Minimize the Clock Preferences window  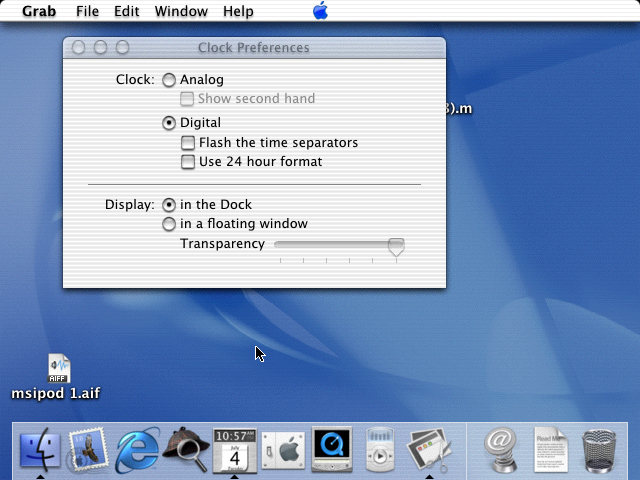pos(100,47)
